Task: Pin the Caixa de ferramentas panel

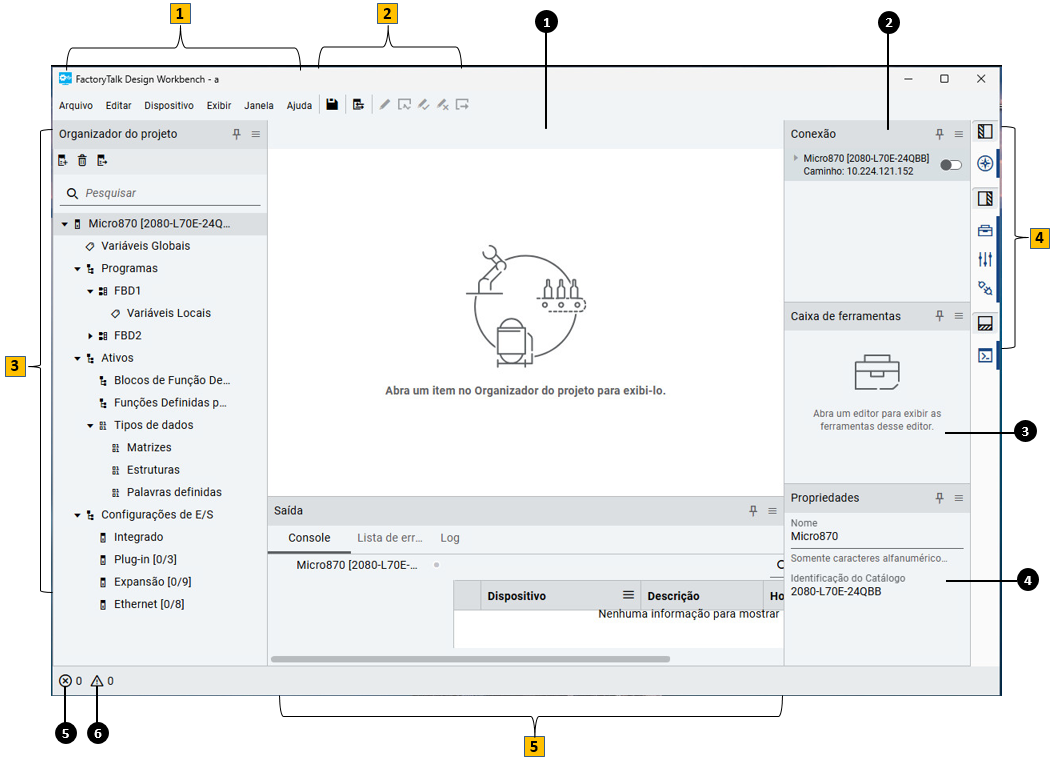Action: pos(940,316)
